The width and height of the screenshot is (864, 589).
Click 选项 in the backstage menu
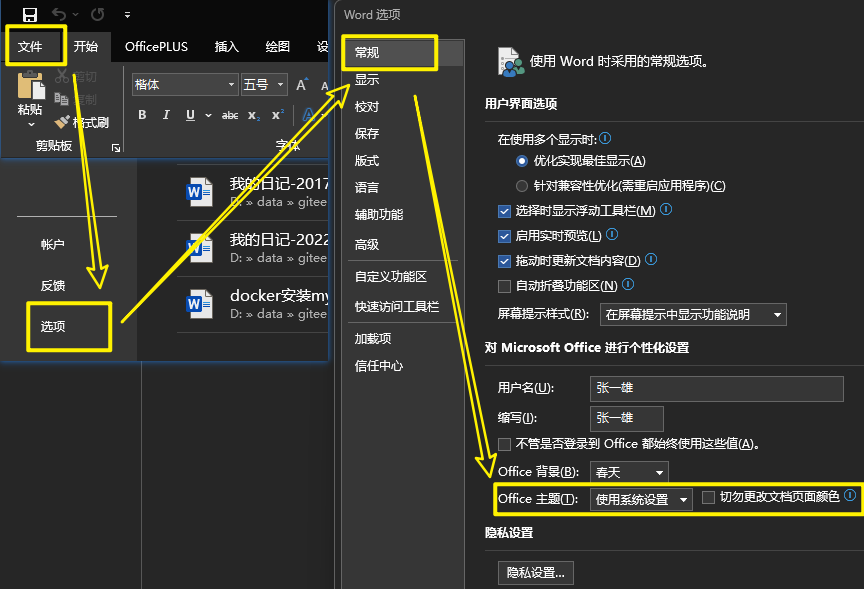(54, 326)
